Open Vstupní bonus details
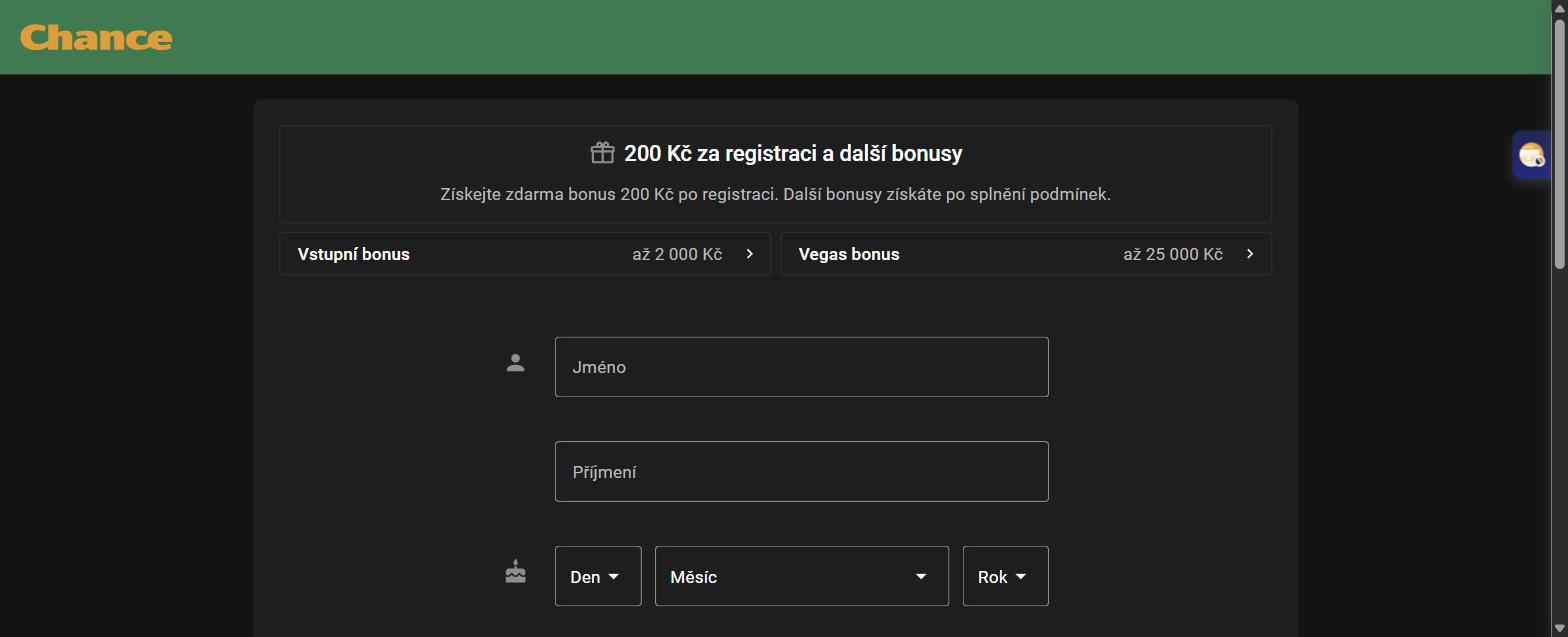Screen dimensions: 1568x637 (525, 254)
